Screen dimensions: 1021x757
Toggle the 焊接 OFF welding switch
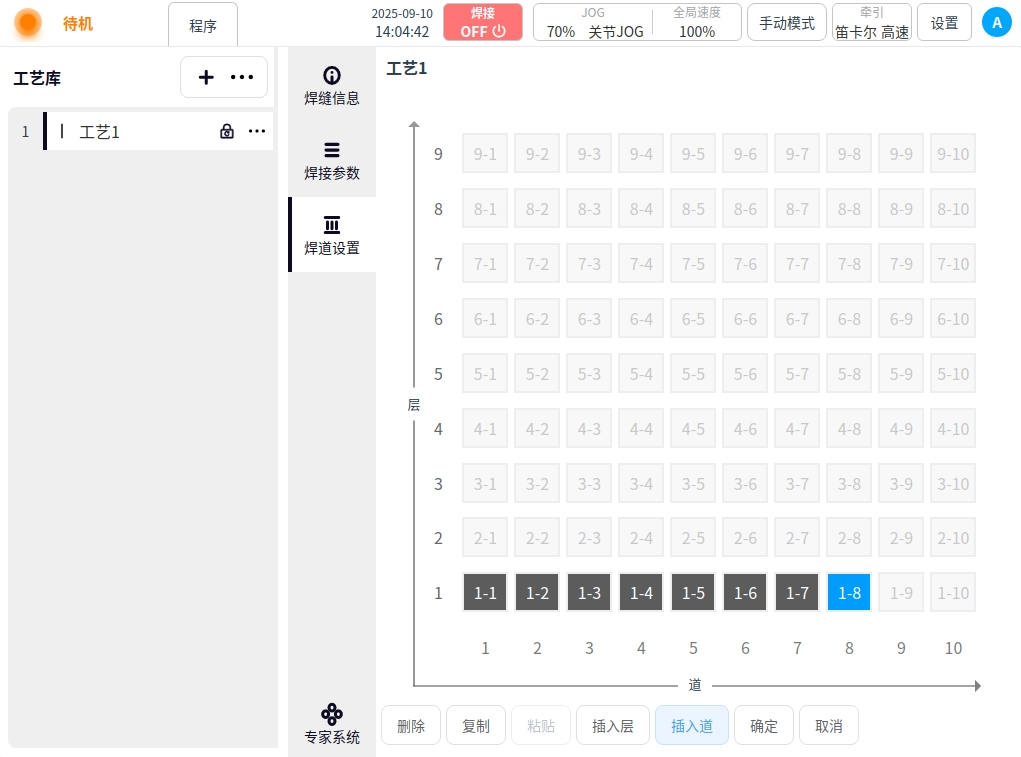point(483,22)
